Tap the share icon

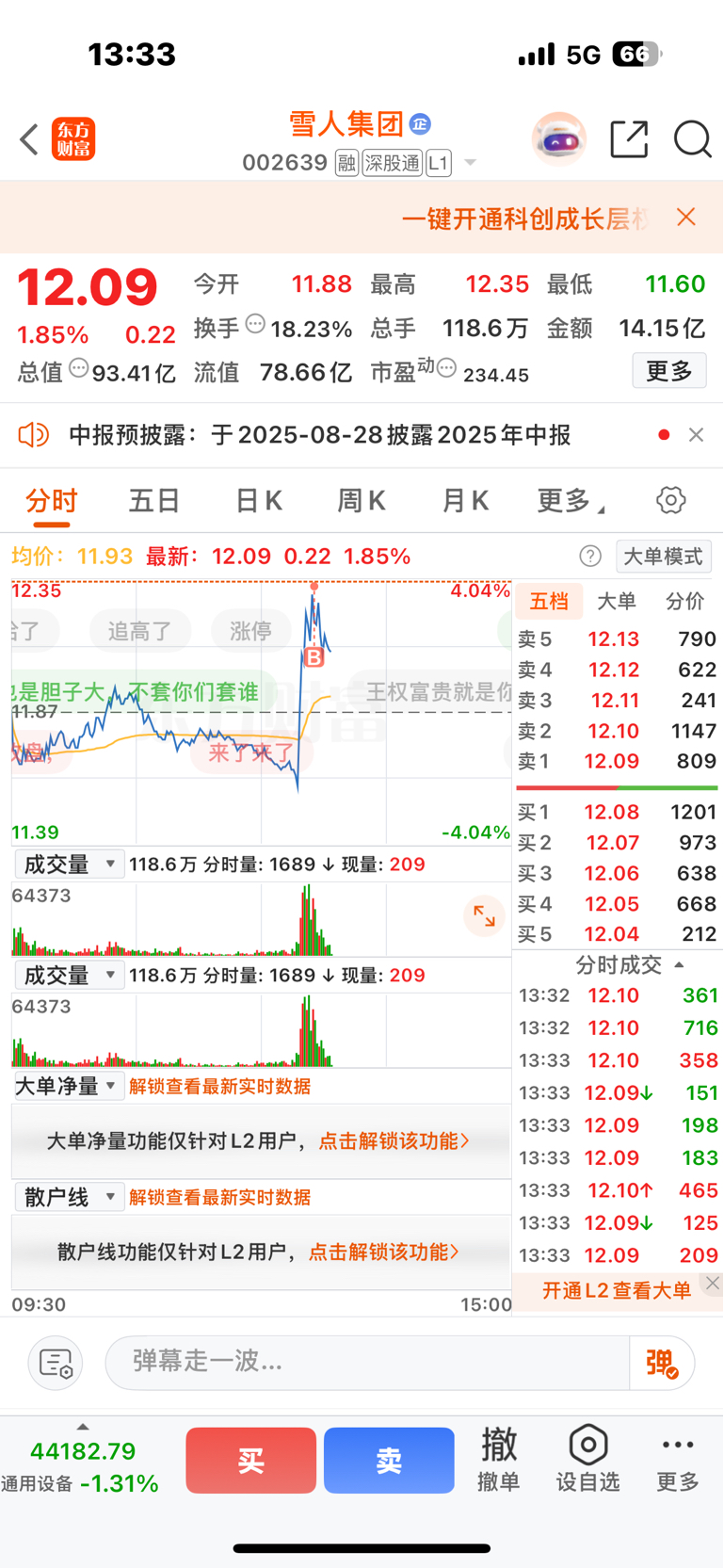click(629, 139)
